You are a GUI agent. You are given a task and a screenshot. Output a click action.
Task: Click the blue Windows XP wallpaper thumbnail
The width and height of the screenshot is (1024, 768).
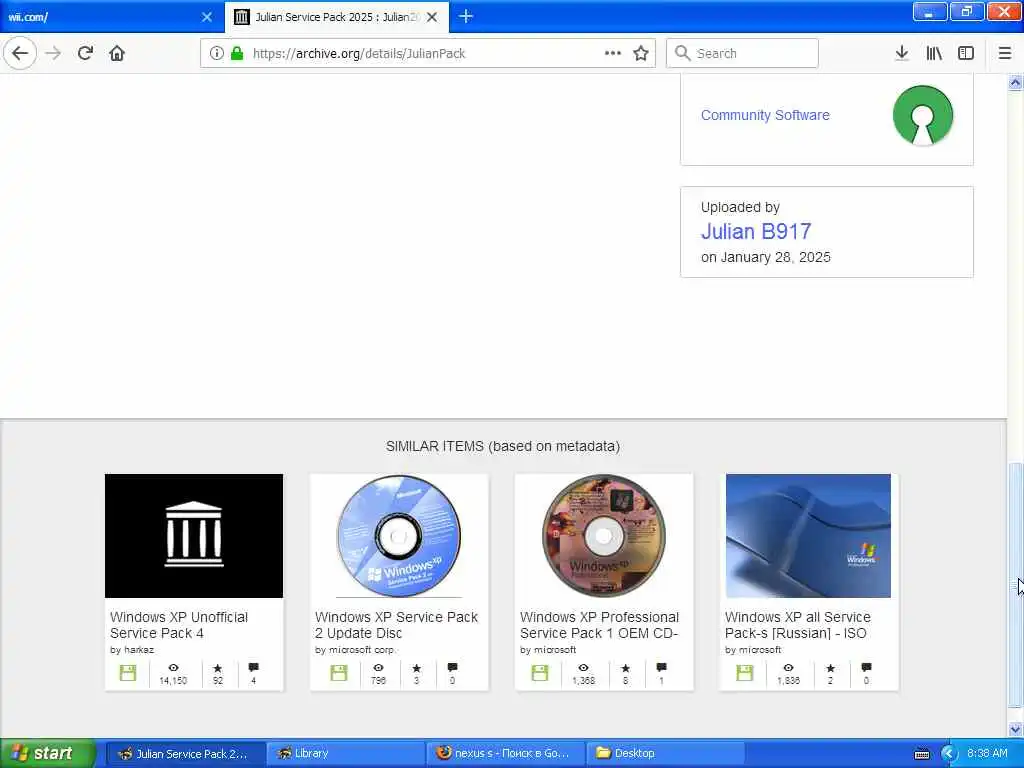tap(808, 536)
